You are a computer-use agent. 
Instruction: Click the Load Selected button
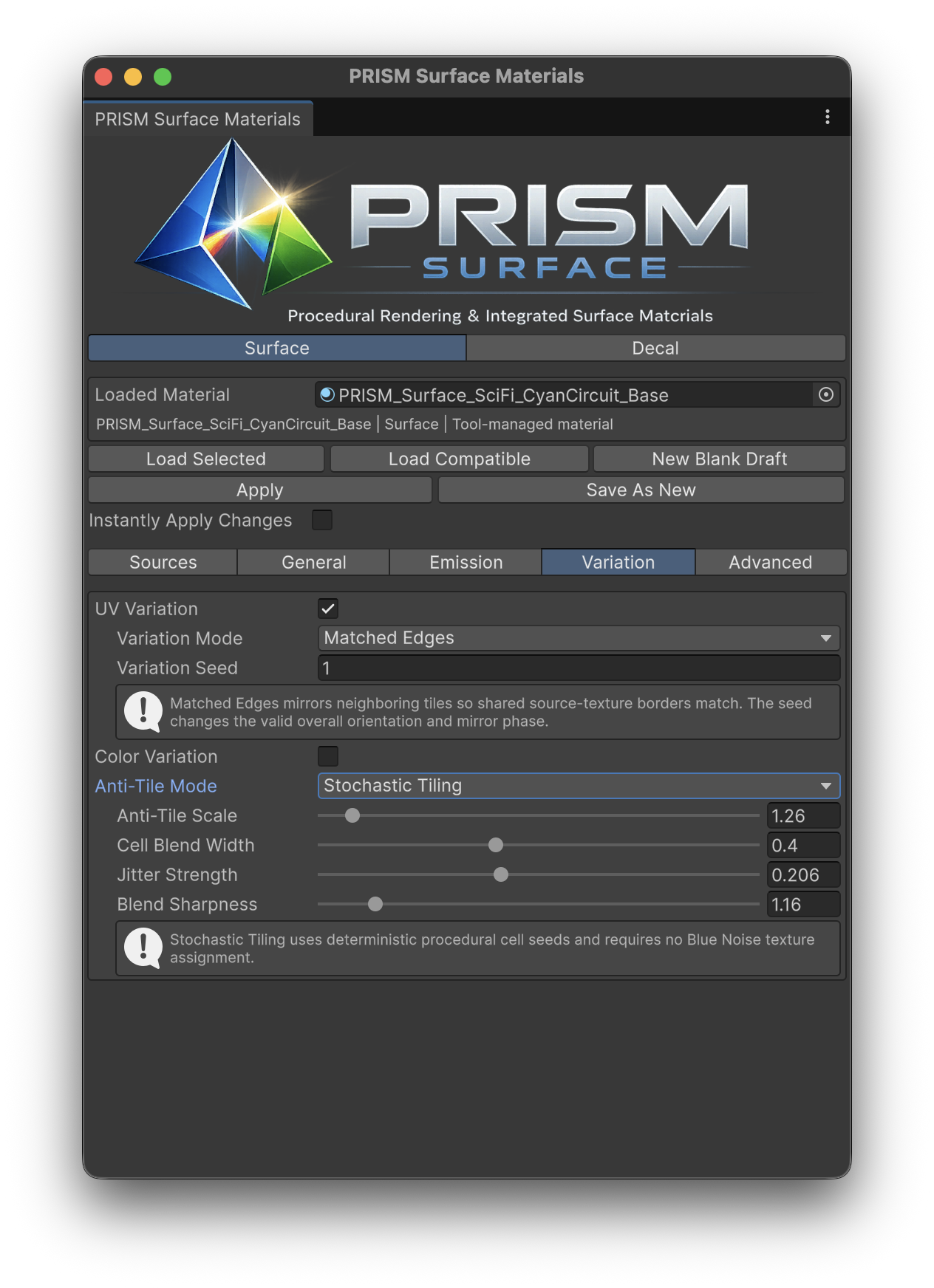(x=206, y=459)
